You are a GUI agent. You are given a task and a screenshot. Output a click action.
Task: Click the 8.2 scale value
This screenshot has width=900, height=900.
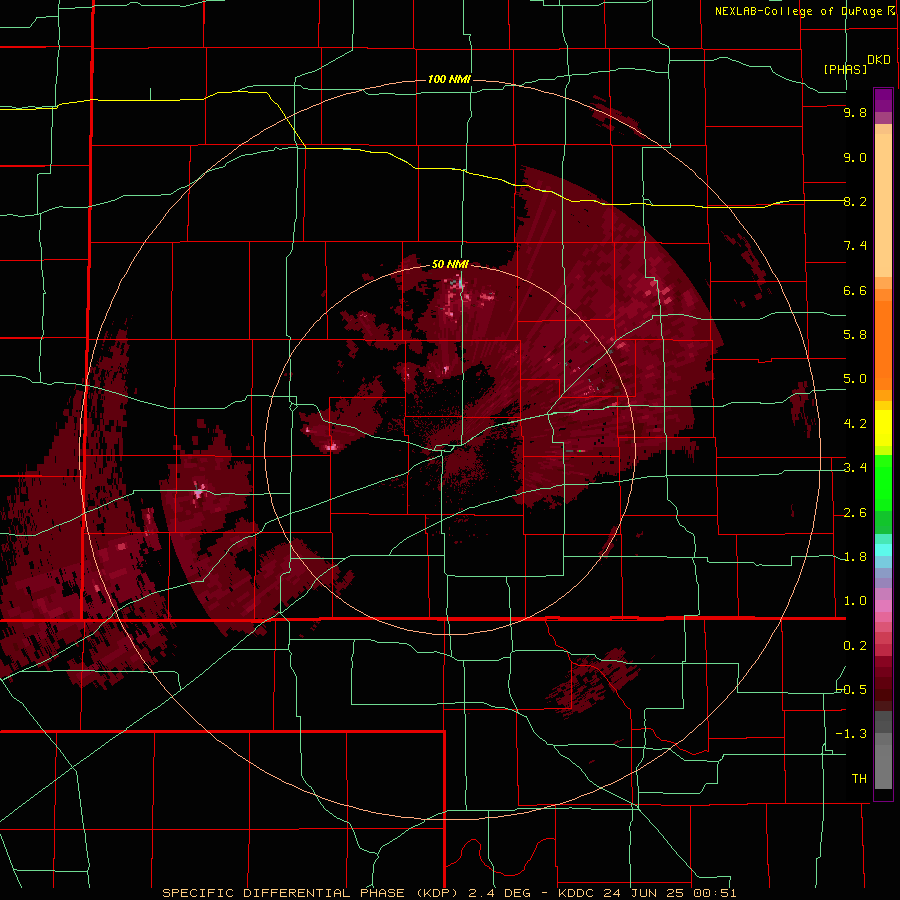tap(855, 202)
